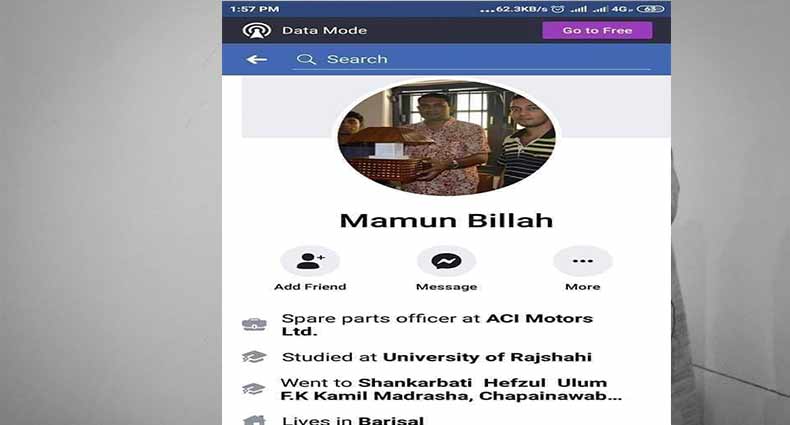Click the home icon beside Lives in

(254, 420)
